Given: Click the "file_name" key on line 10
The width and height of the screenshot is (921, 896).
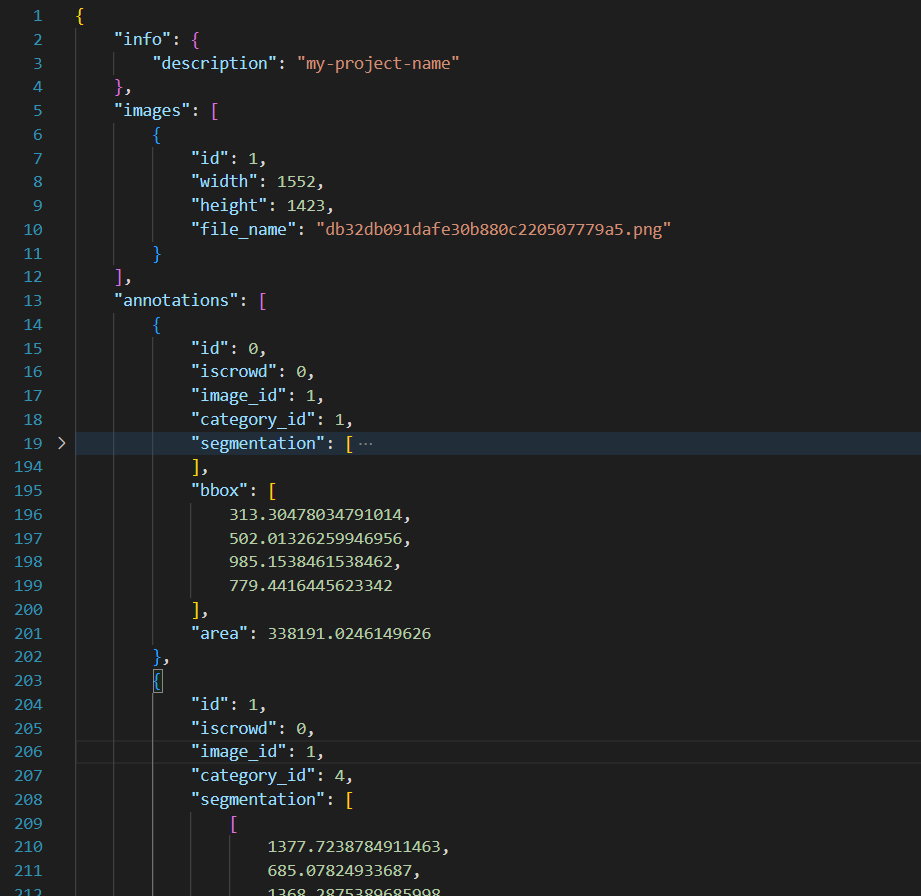Looking at the screenshot, I should 244,230.
